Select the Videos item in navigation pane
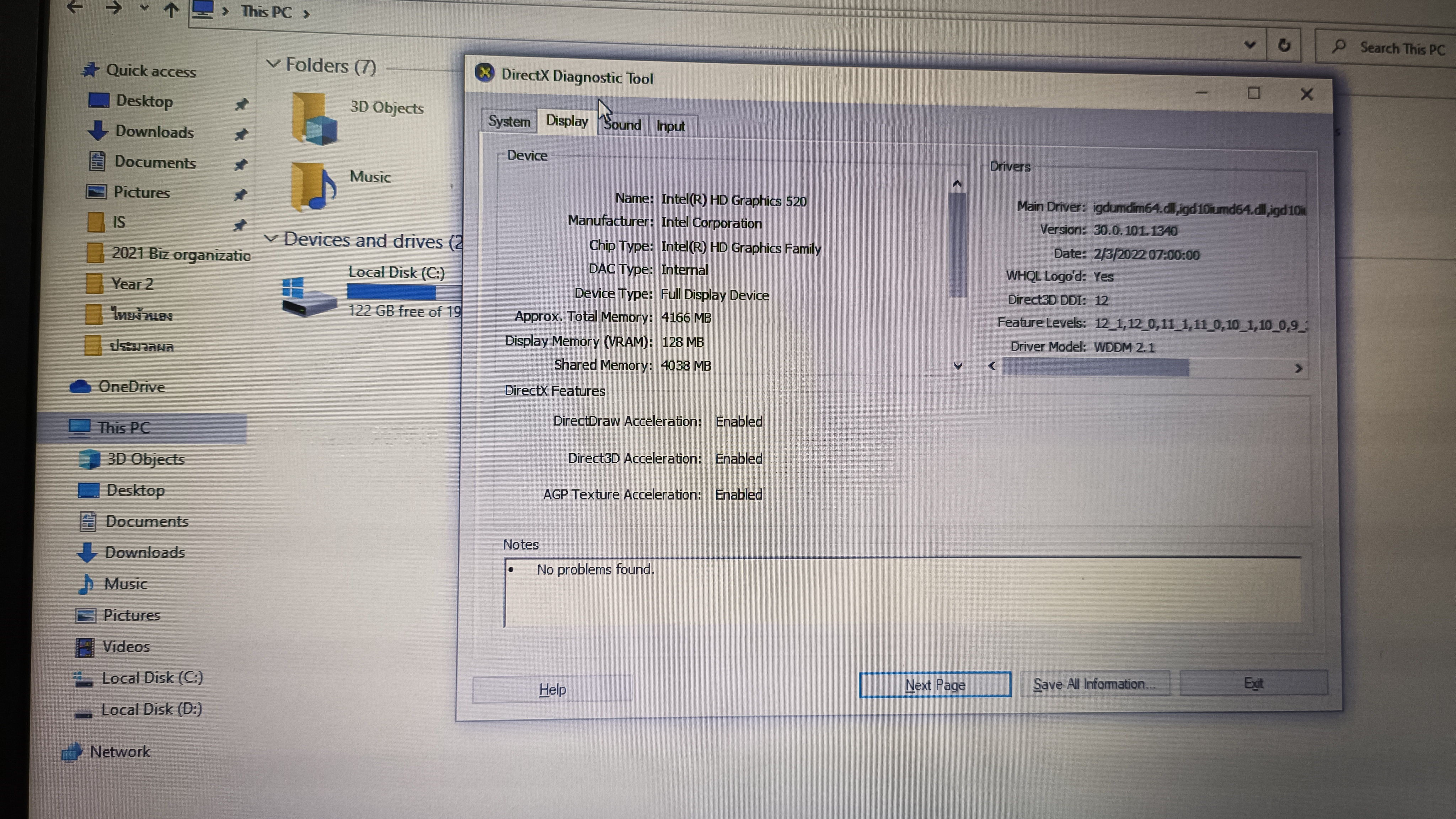 [125, 647]
